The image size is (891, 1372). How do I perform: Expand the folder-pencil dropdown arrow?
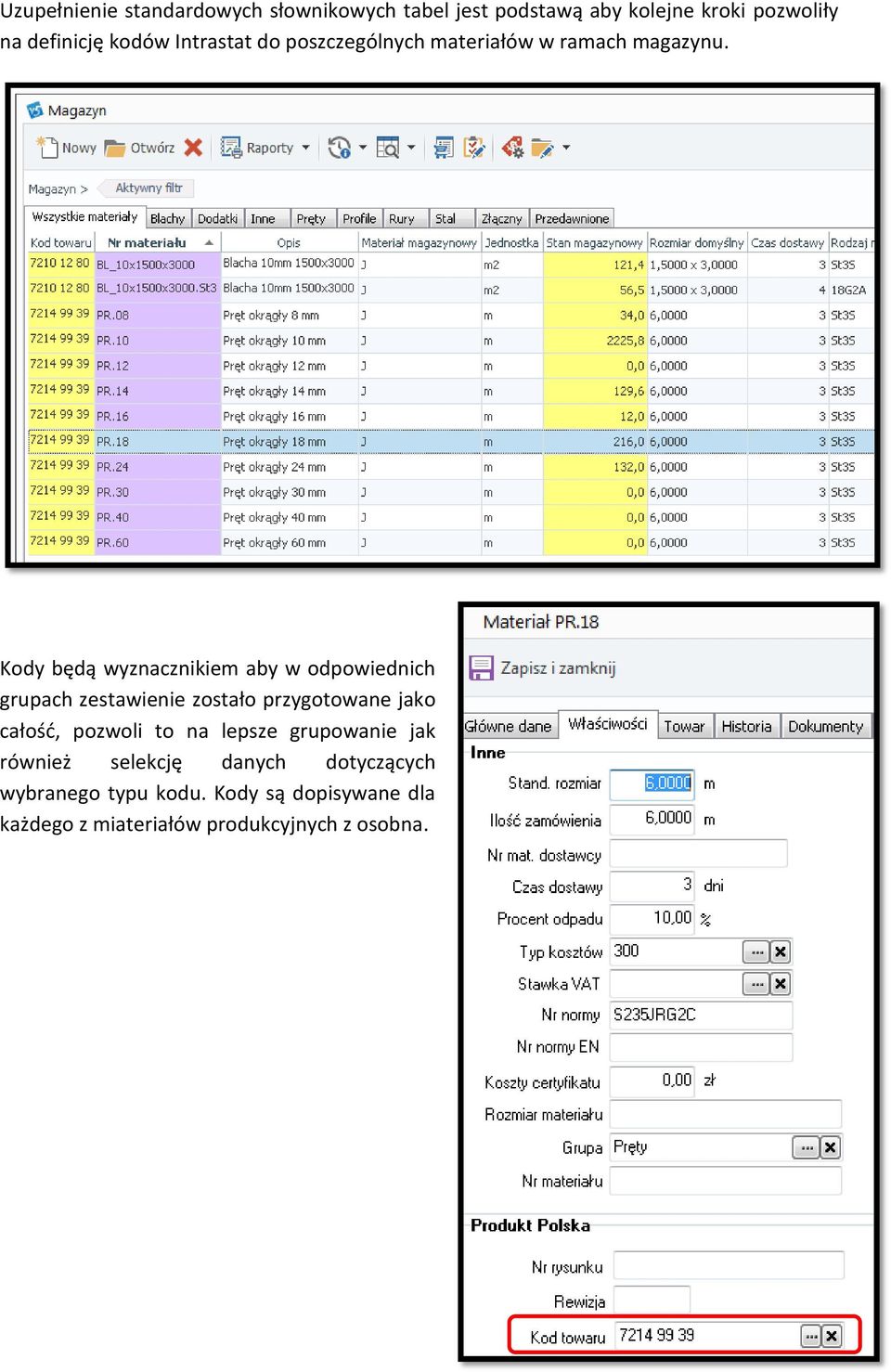pos(566,148)
